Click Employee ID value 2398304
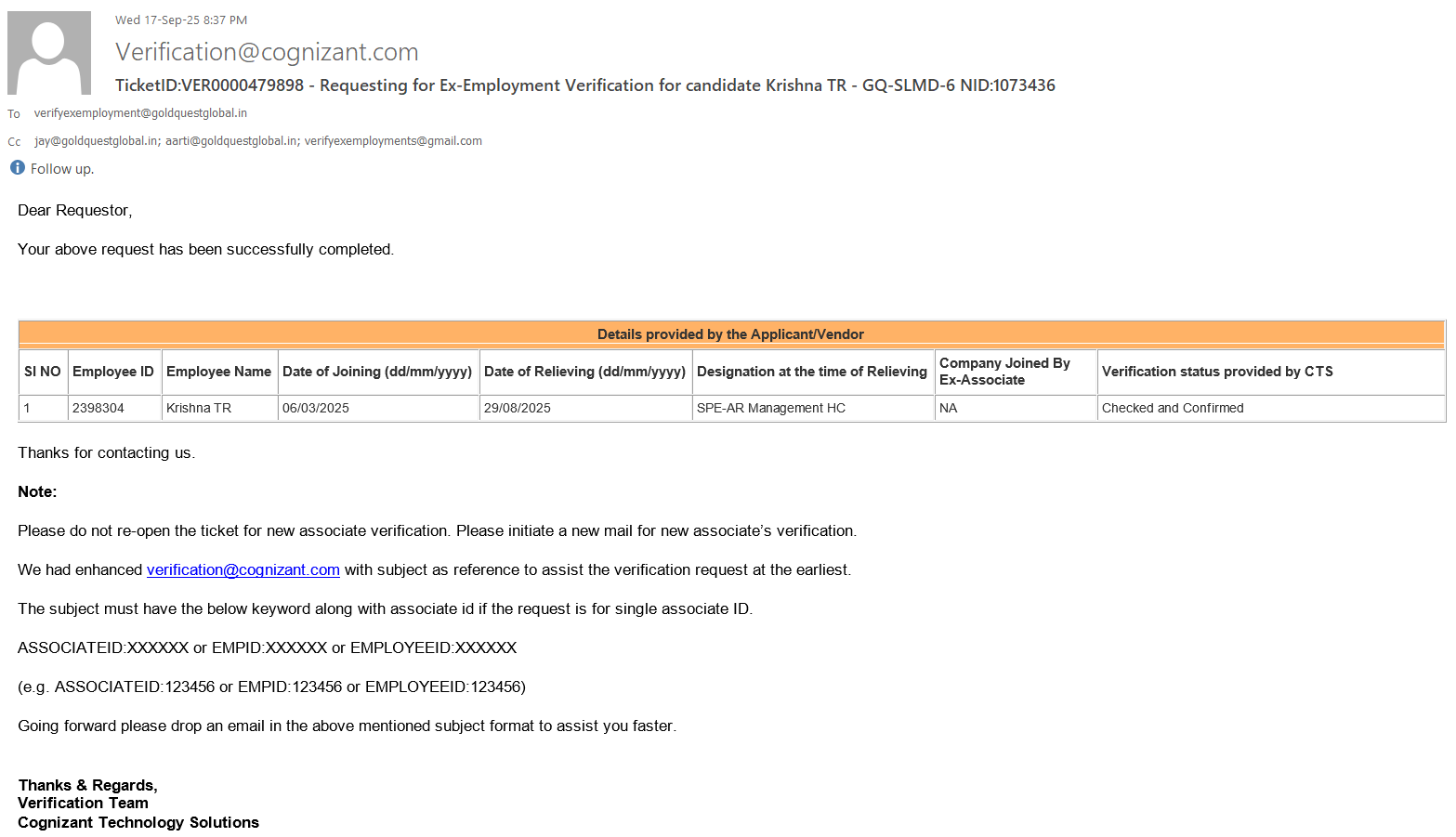 coord(98,408)
